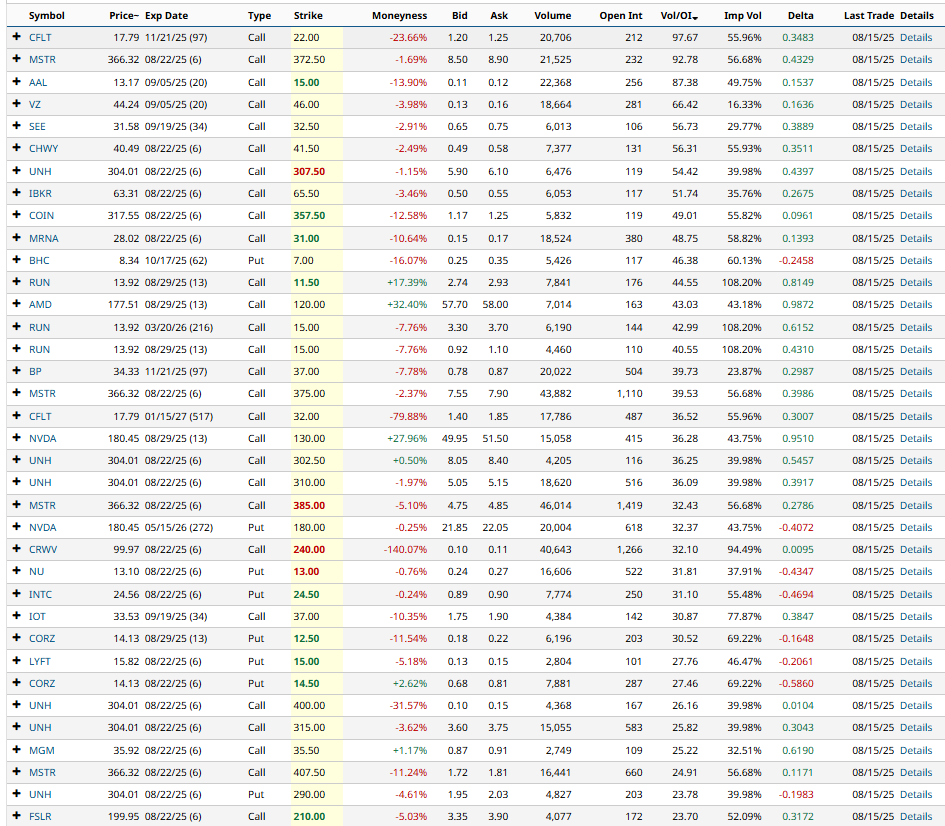The image size is (945, 826).
Task: Open the IBKR symbol link
Action: click(40, 193)
